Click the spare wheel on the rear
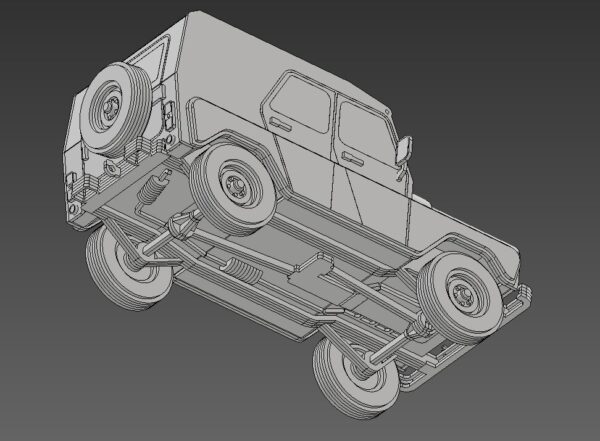Image resolution: width=600 pixels, height=441 pixels. click(112, 103)
